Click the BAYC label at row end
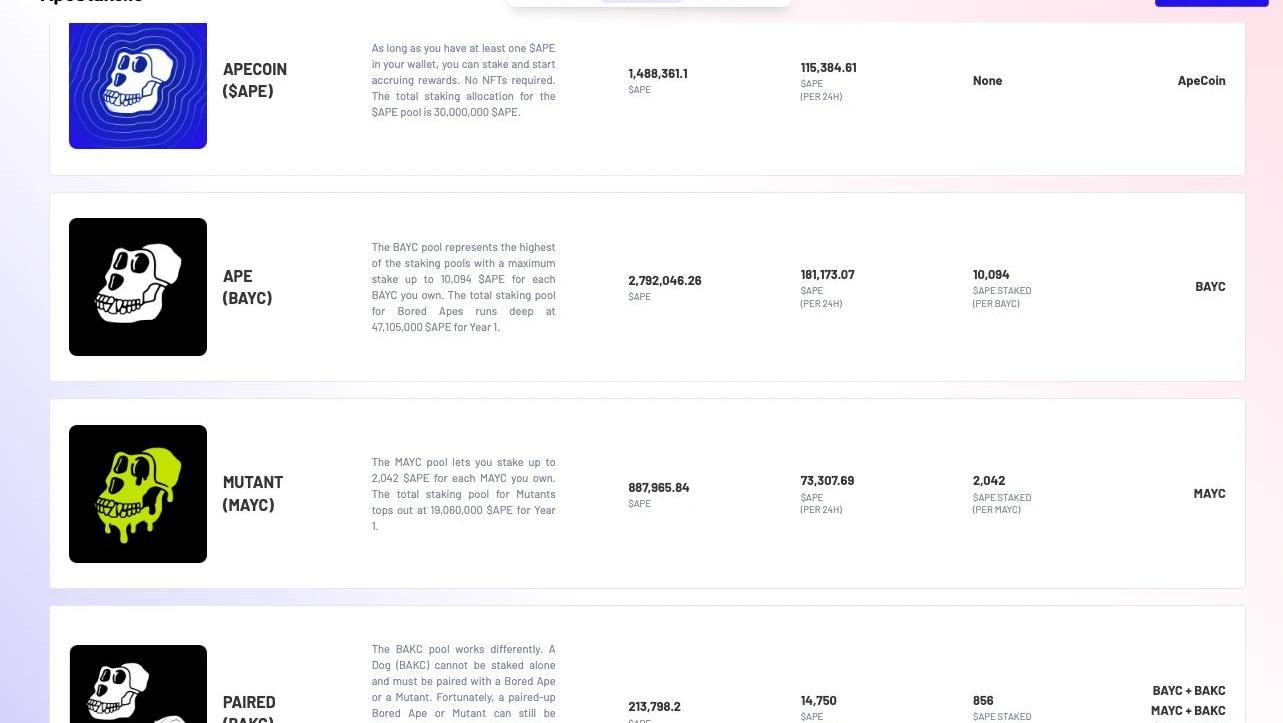 click(1210, 287)
